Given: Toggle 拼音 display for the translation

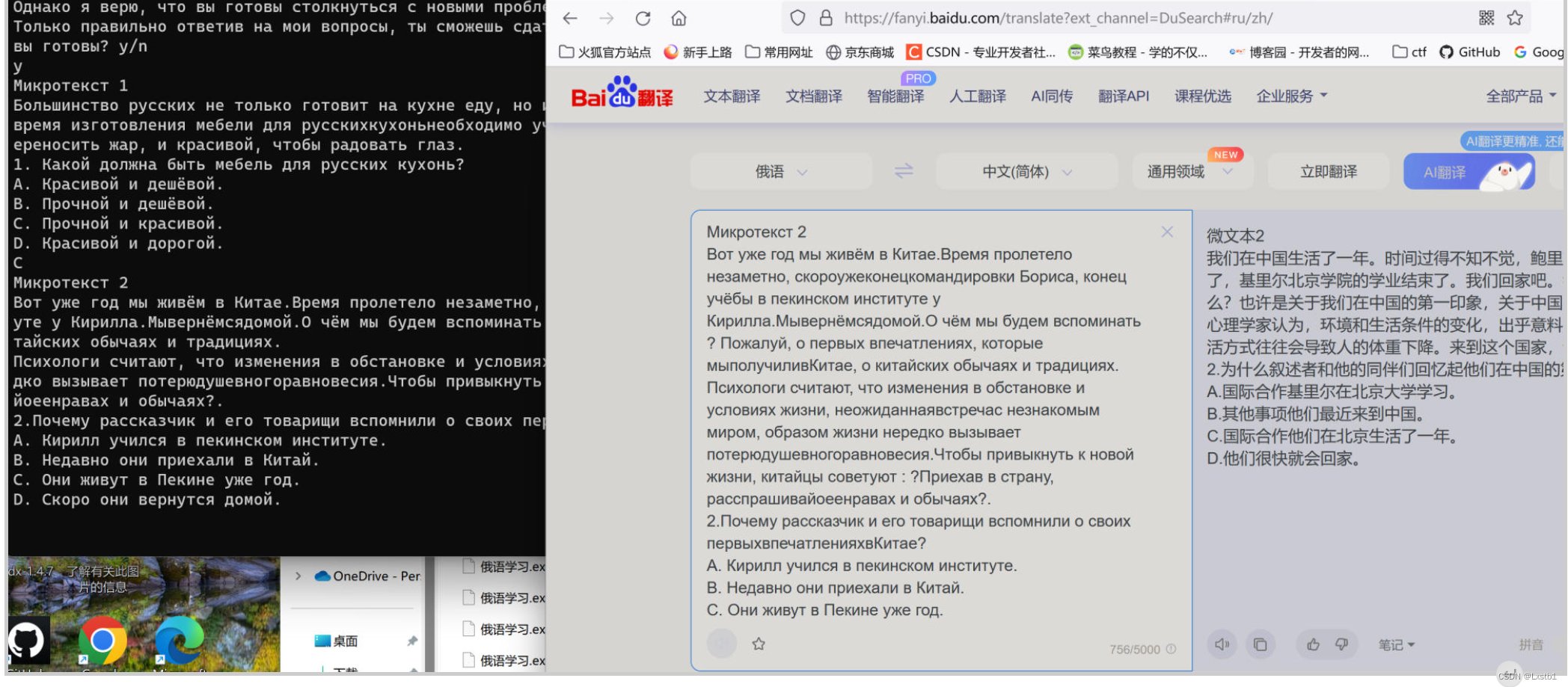Looking at the screenshot, I should (1531, 644).
